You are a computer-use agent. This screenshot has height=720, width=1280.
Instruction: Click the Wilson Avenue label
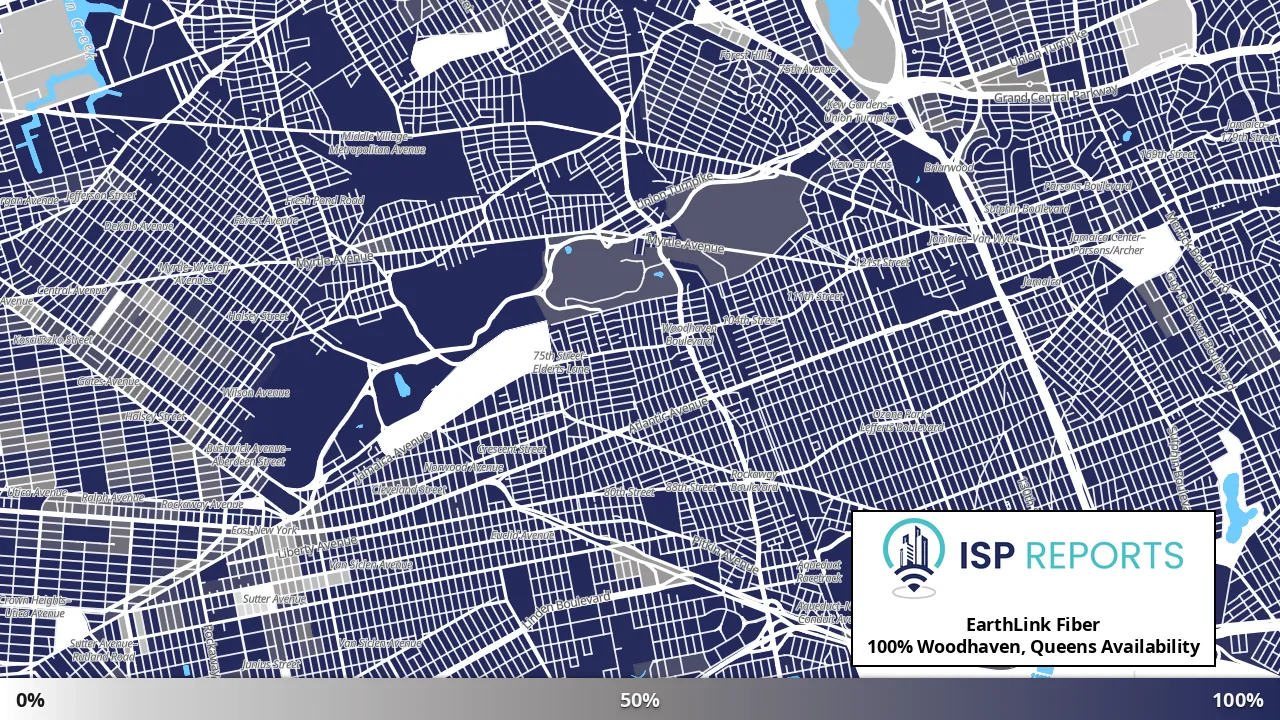(256, 393)
